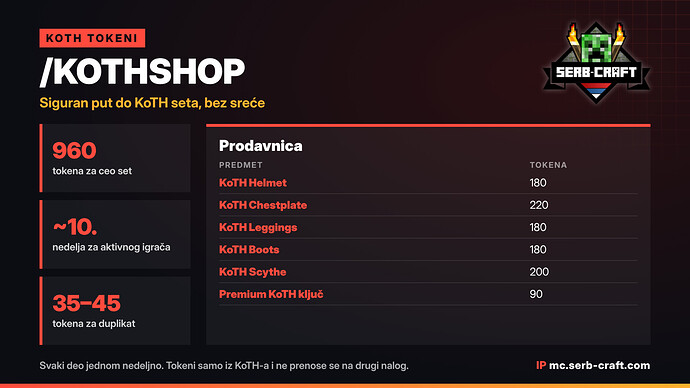Viewport: 690px width, 388px height.
Task: Click the PREDMET column header
Action: coord(241,165)
